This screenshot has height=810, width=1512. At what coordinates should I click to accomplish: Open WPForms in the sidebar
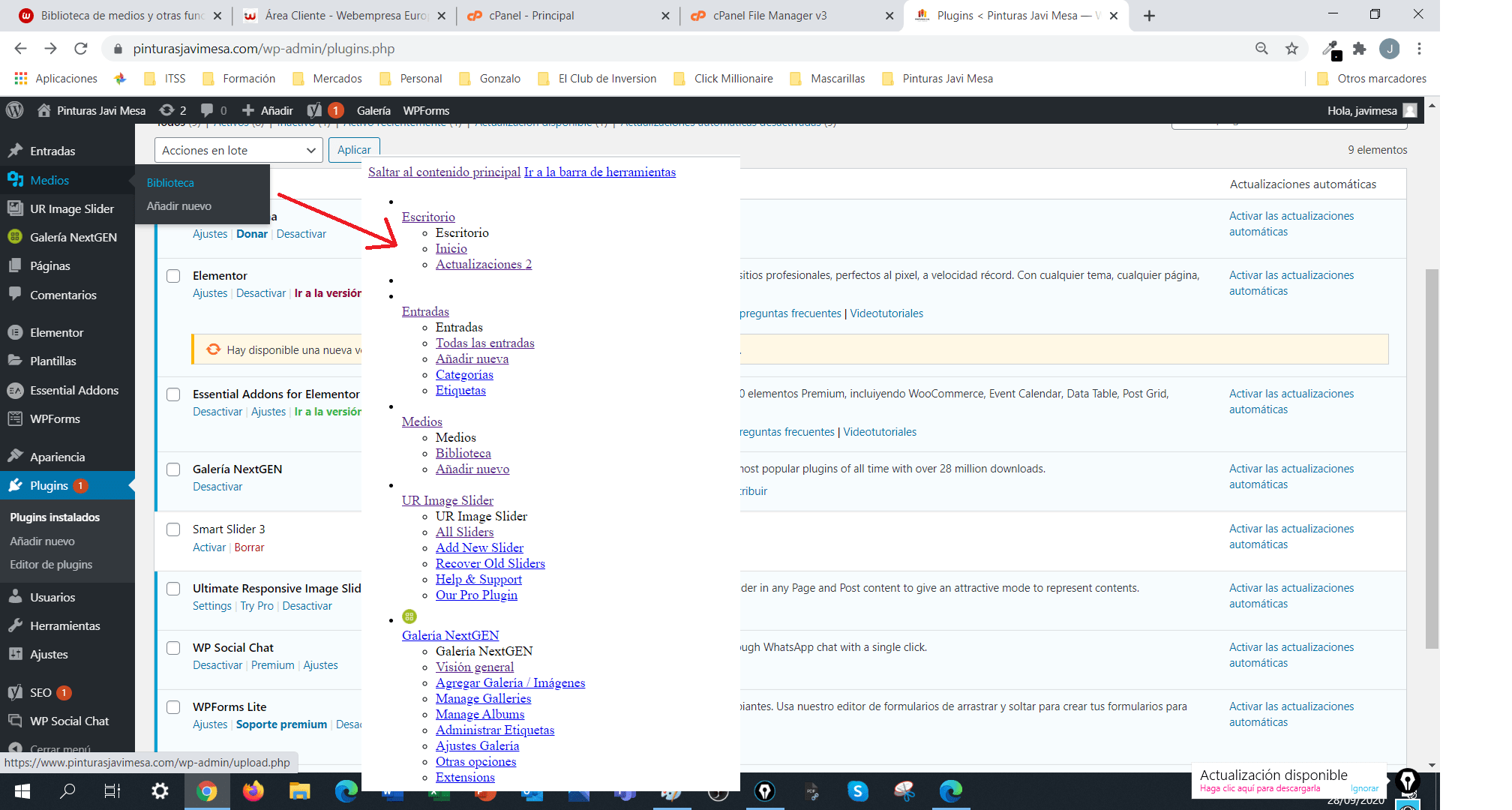click(x=55, y=418)
